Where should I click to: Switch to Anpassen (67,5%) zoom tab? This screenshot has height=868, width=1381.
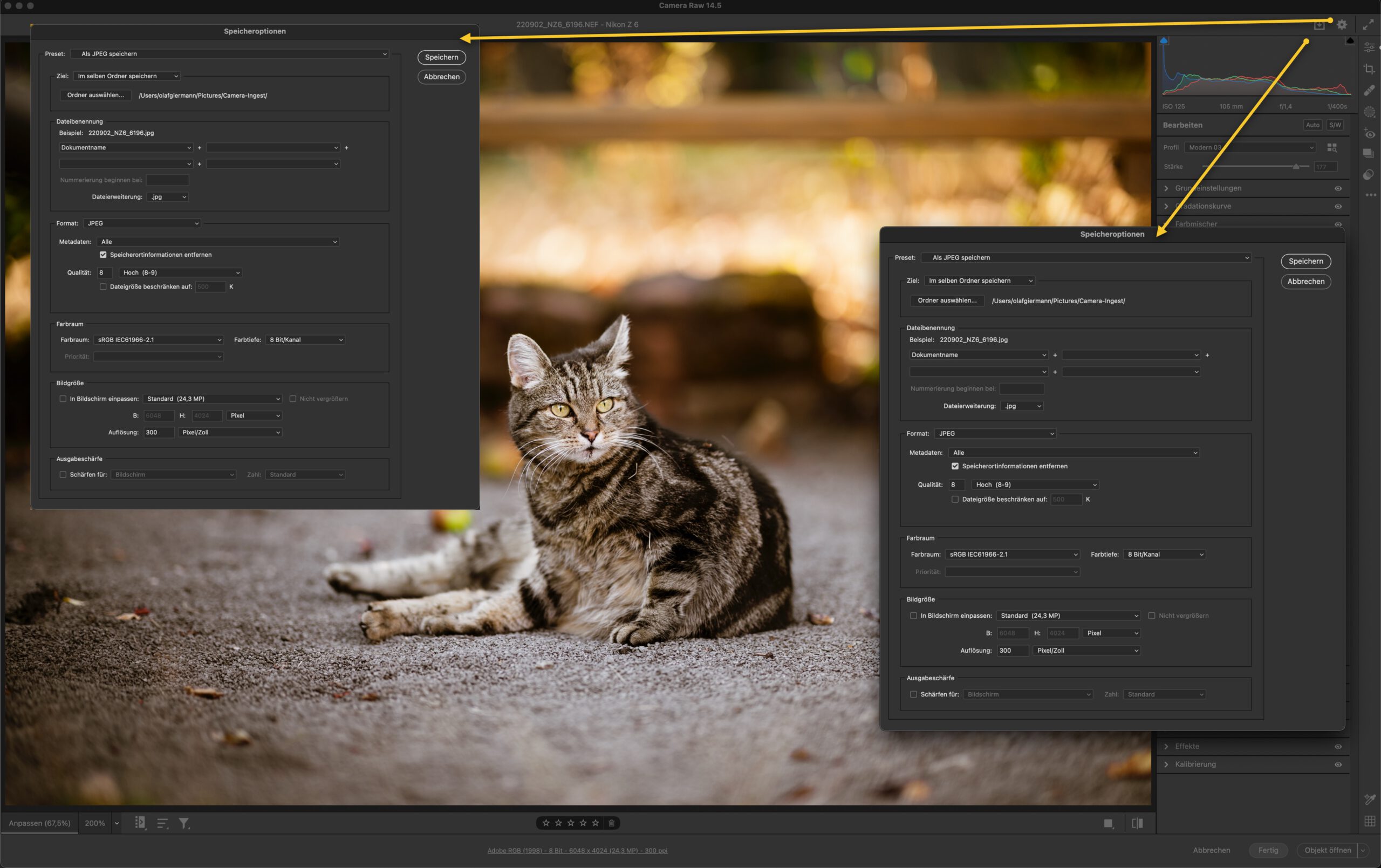pos(39,823)
